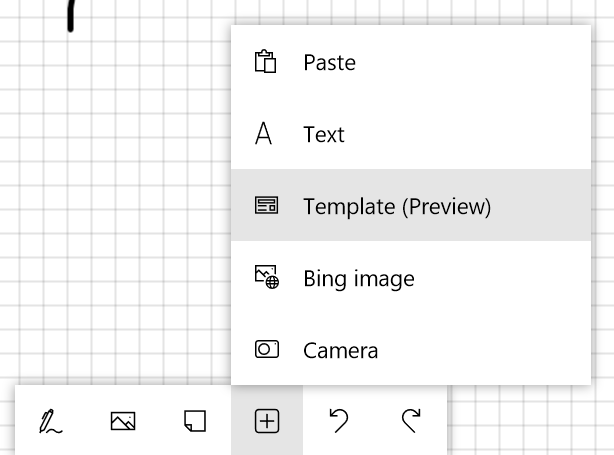Click the add image toolbar icon

123,422
